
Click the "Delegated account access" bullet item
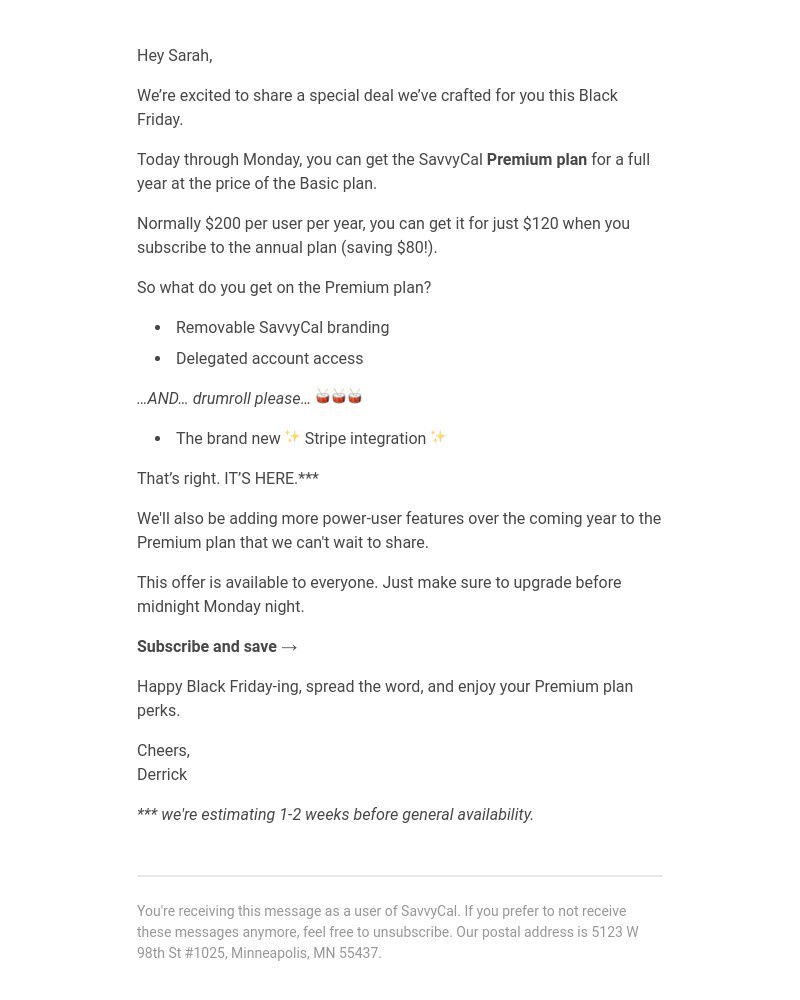click(269, 359)
